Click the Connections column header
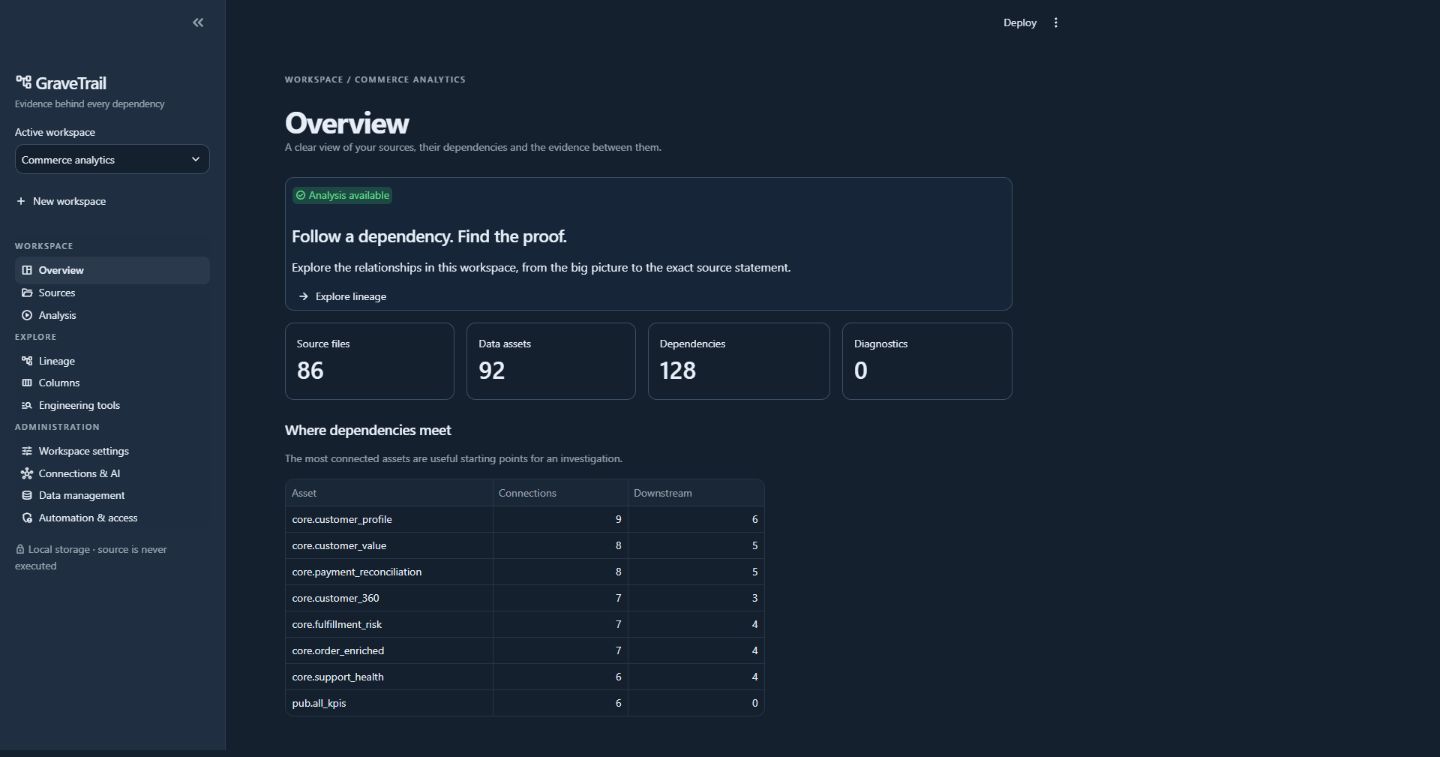1440x757 pixels. (560, 493)
